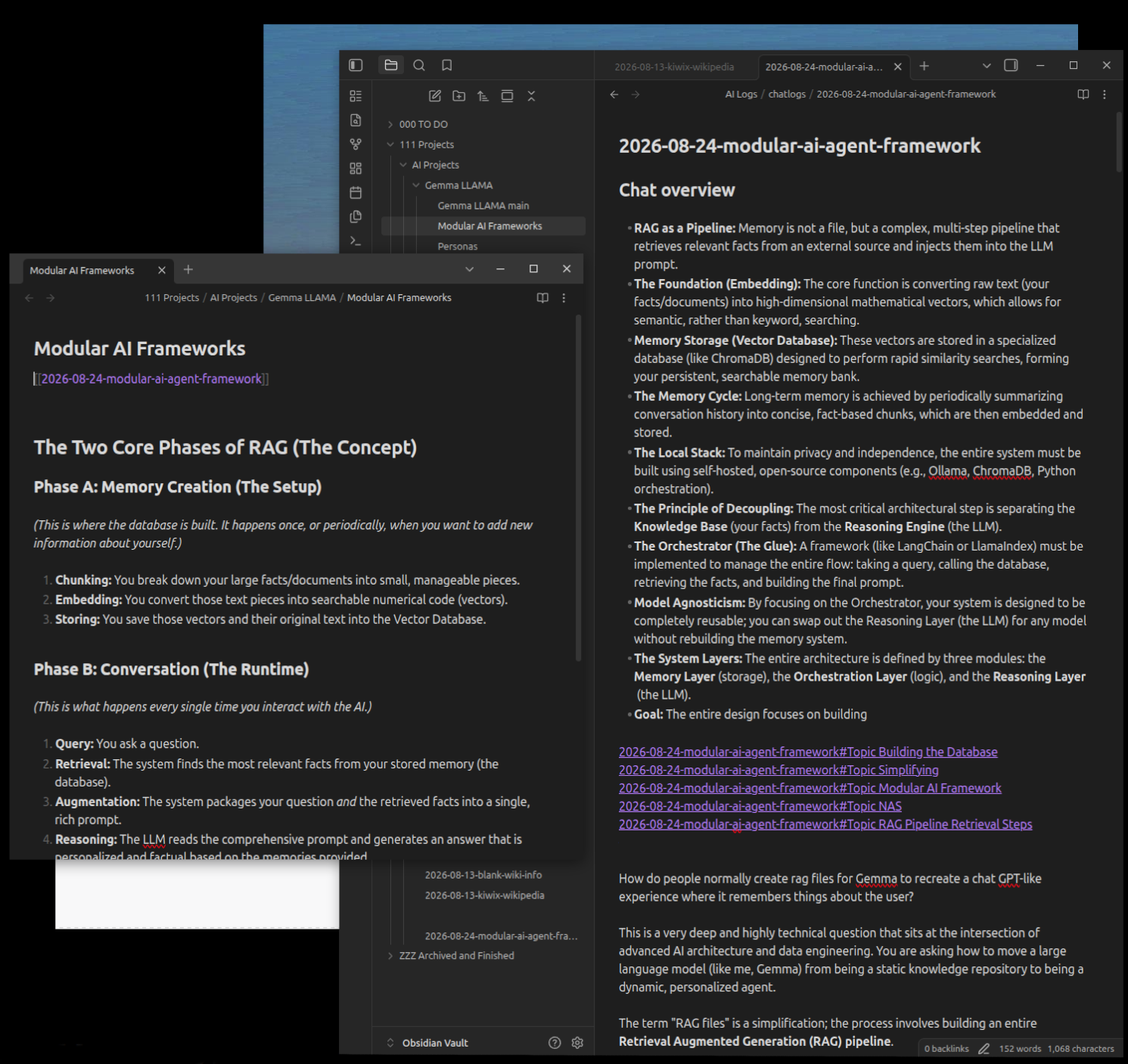Click the checklist ribbon icon above quick switcher

coord(356,96)
